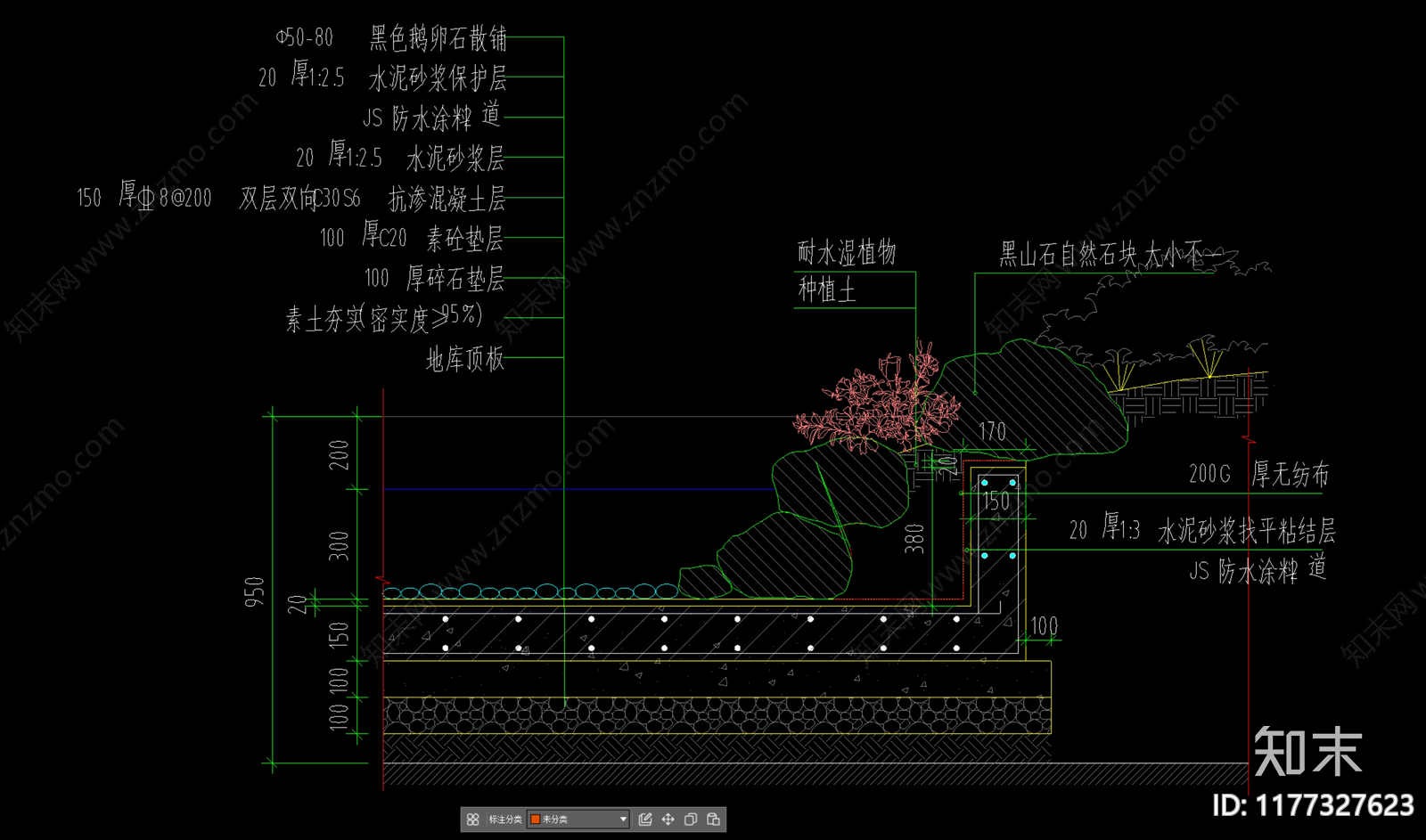Click the 素土夯实 annotation text

point(324,319)
